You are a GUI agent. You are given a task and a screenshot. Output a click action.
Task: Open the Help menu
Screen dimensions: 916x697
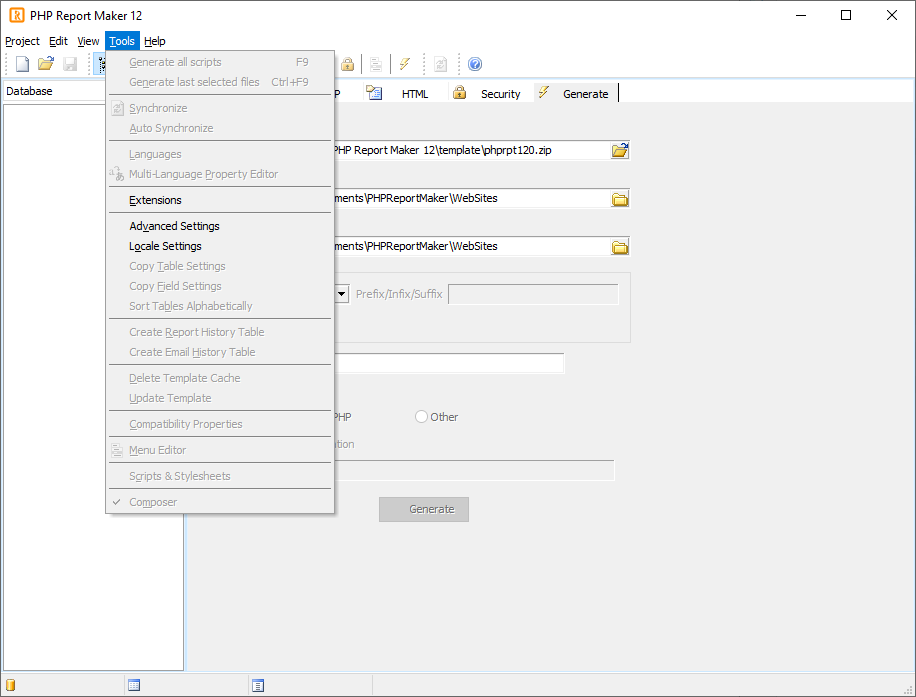(x=154, y=41)
